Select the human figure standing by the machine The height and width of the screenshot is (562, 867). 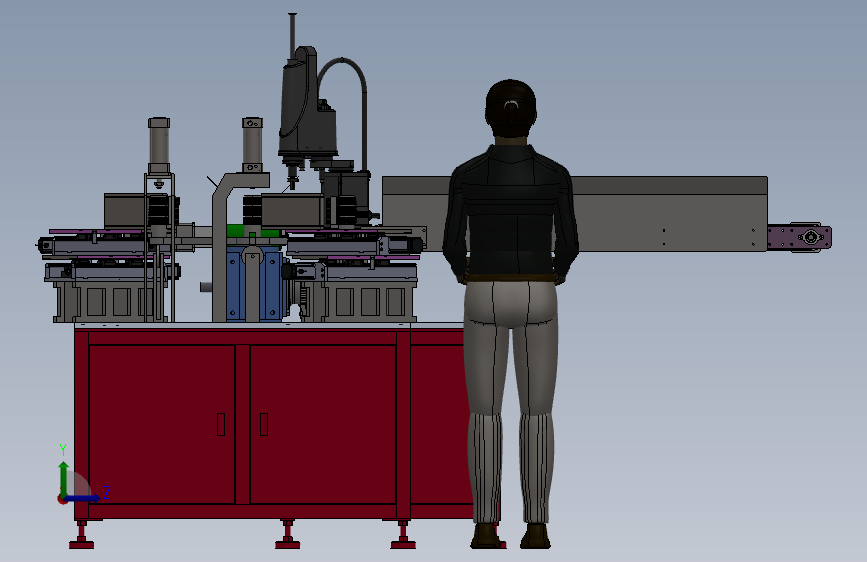[511, 314]
